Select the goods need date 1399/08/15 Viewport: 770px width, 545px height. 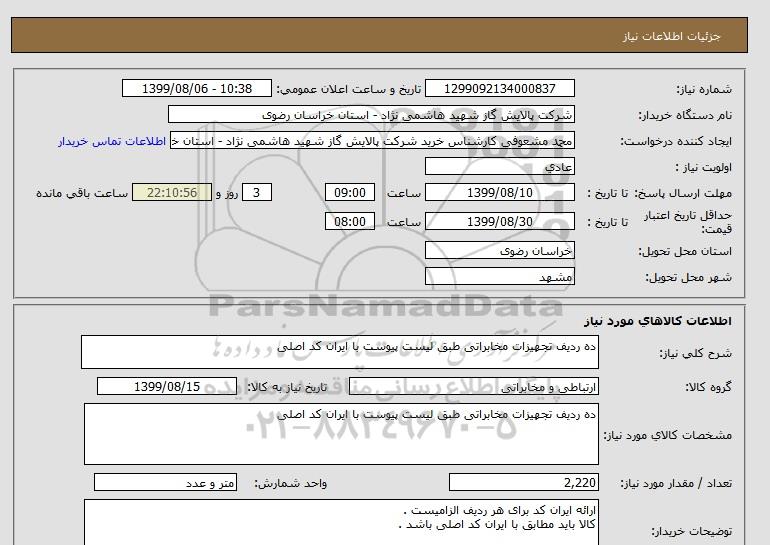[167, 387]
